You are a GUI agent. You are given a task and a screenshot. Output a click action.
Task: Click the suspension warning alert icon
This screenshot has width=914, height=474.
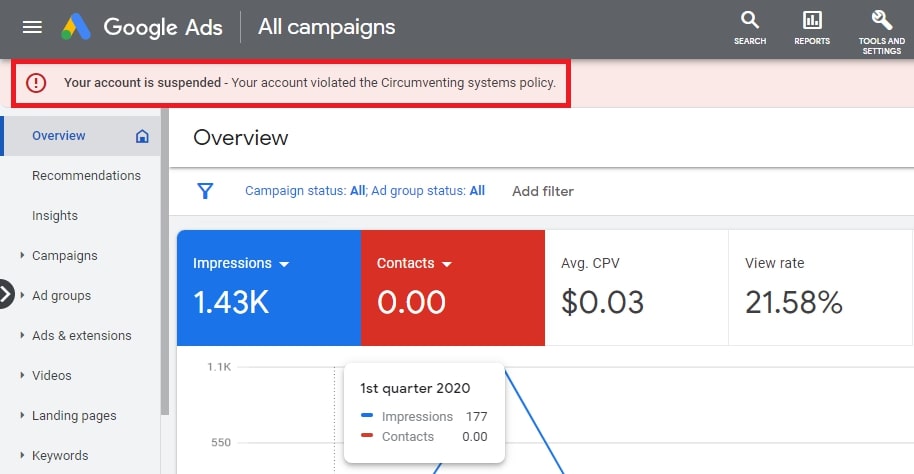coord(37,83)
